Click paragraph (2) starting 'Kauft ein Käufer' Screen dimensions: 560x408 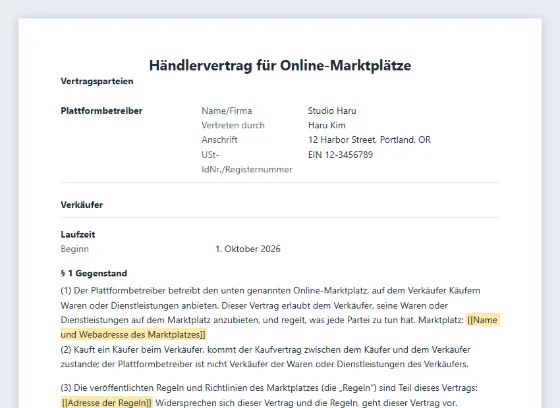click(x=265, y=357)
